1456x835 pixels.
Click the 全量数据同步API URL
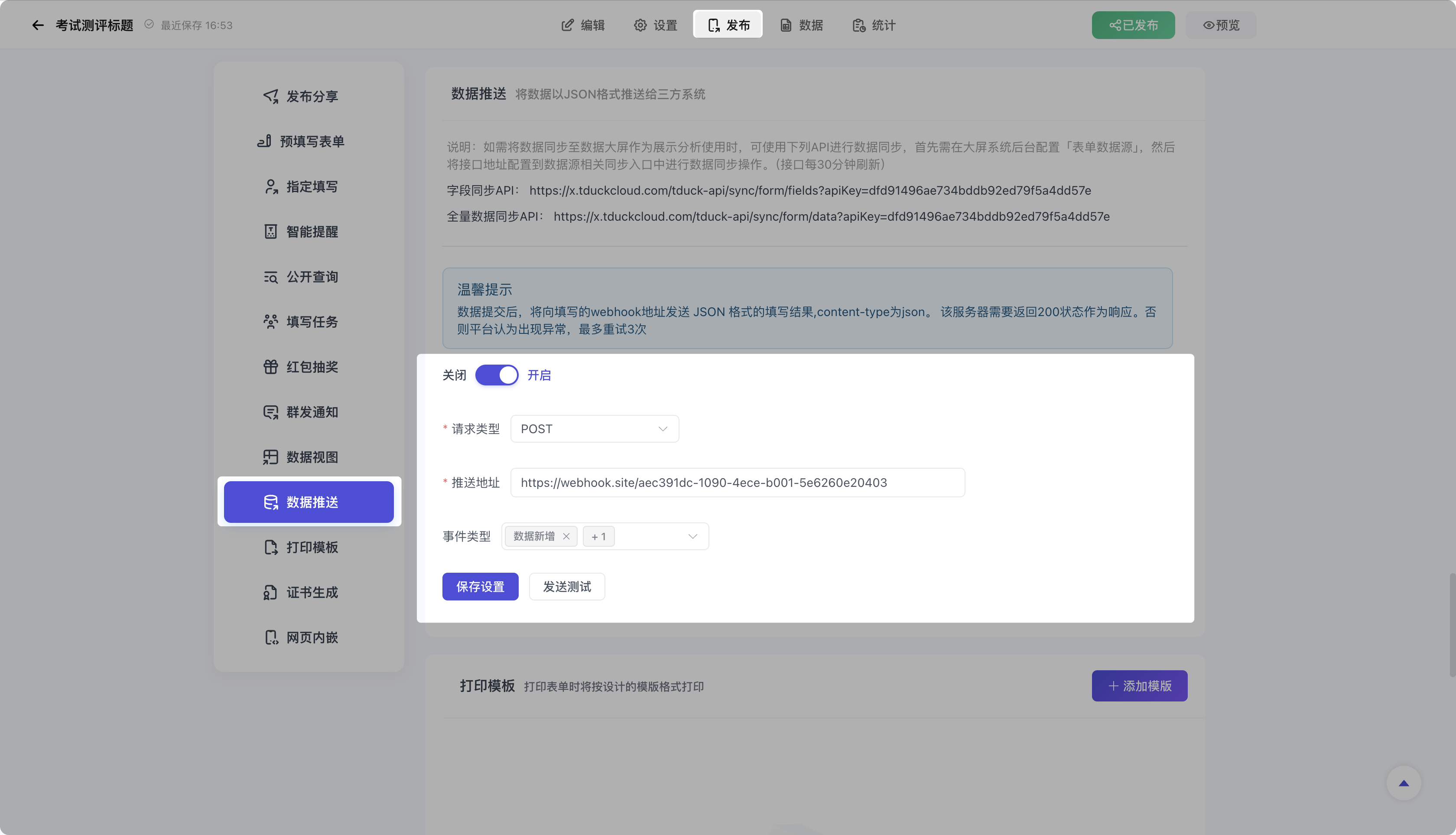pyautogui.click(x=832, y=216)
